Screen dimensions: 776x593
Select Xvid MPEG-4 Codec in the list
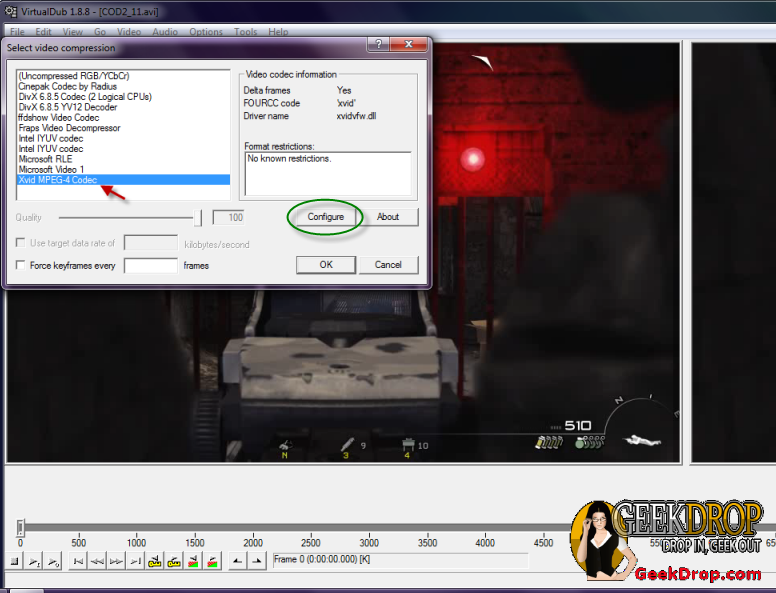(58, 180)
